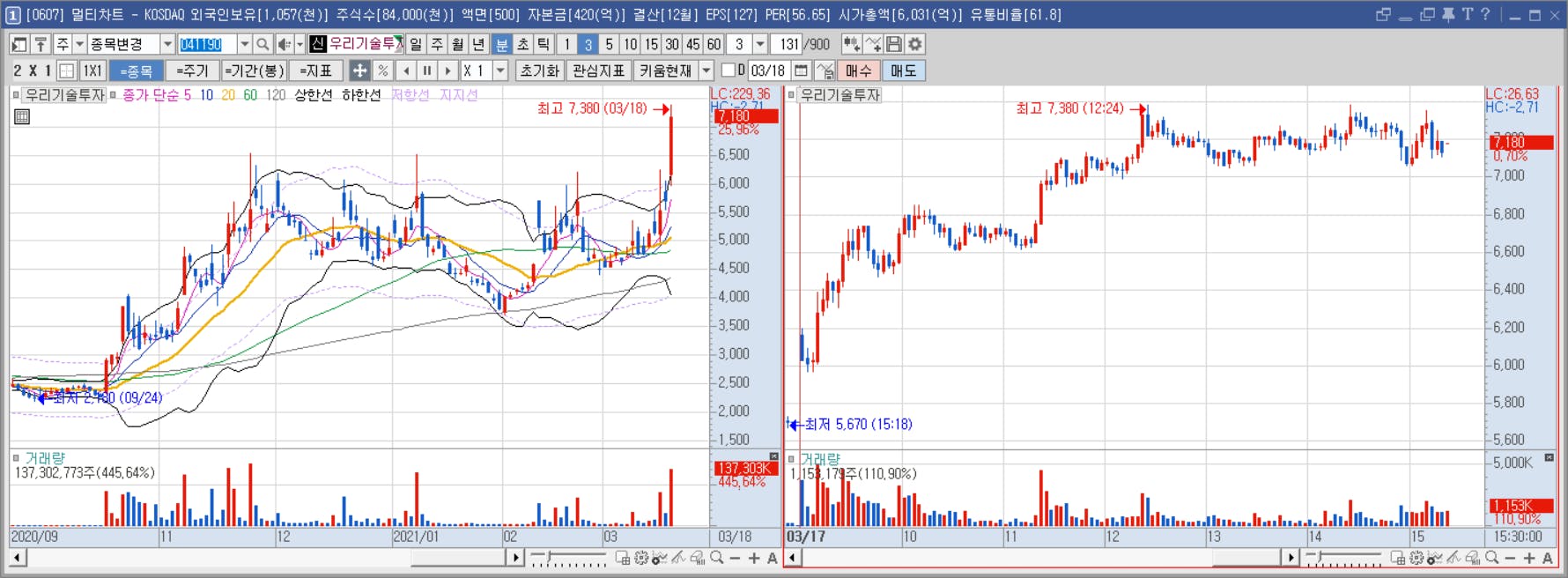Click the line chart tool icon beside save
The width and height of the screenshot is (1568, 578).
873,44
